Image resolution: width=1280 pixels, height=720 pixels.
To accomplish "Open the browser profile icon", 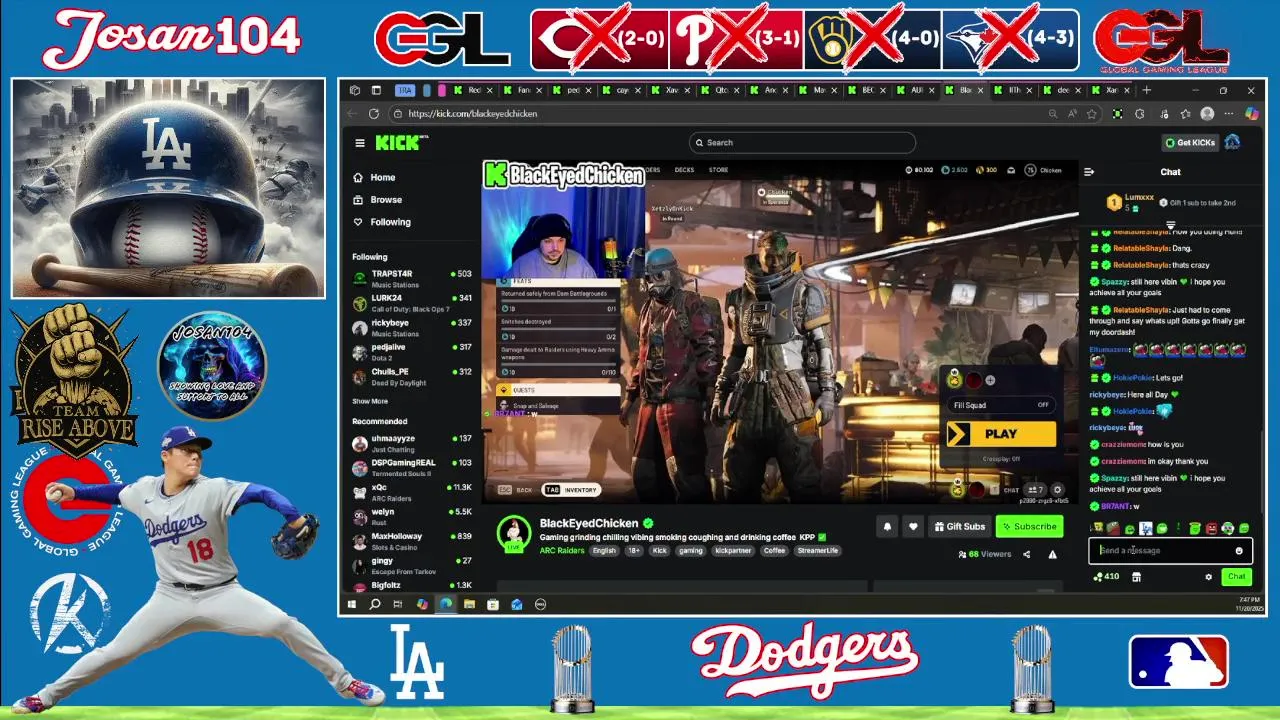I will click(1207, 114).
